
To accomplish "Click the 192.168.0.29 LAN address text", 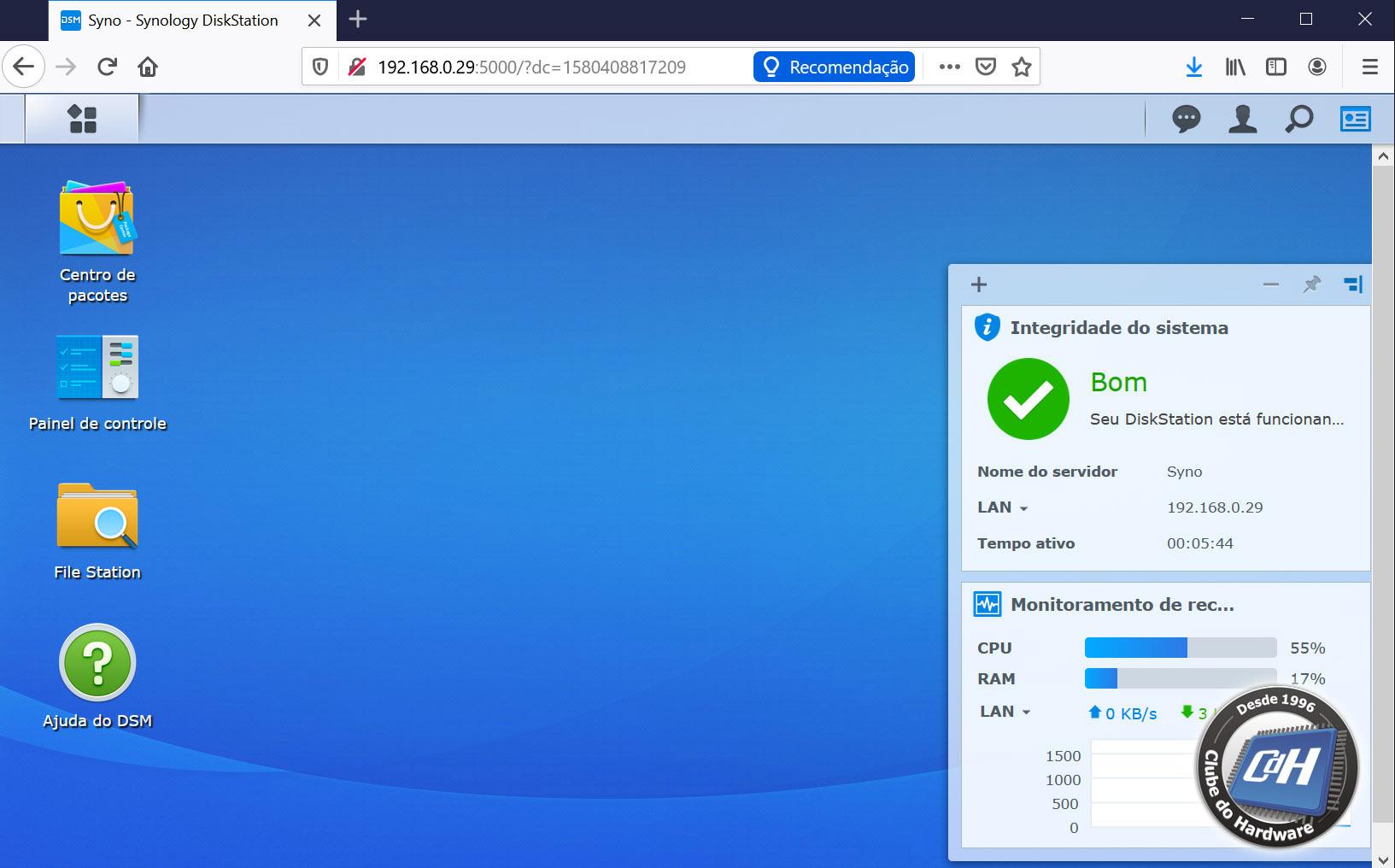I will pos(1215,507).
